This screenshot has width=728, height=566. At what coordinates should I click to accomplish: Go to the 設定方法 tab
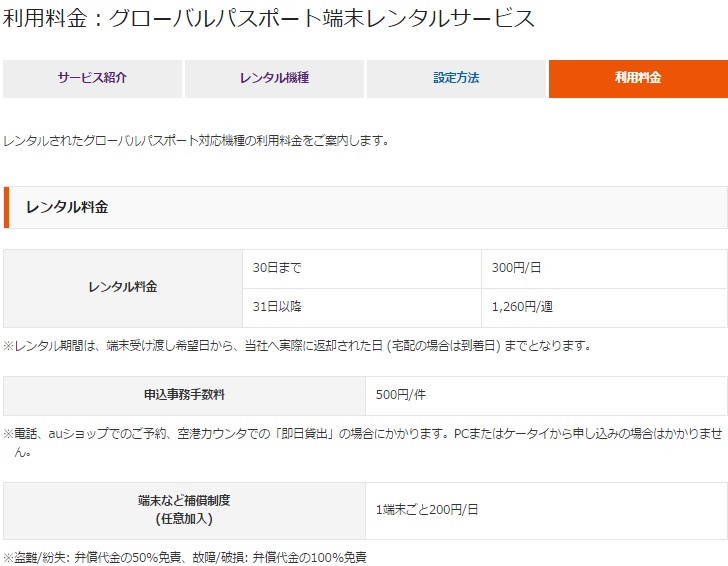456,78
